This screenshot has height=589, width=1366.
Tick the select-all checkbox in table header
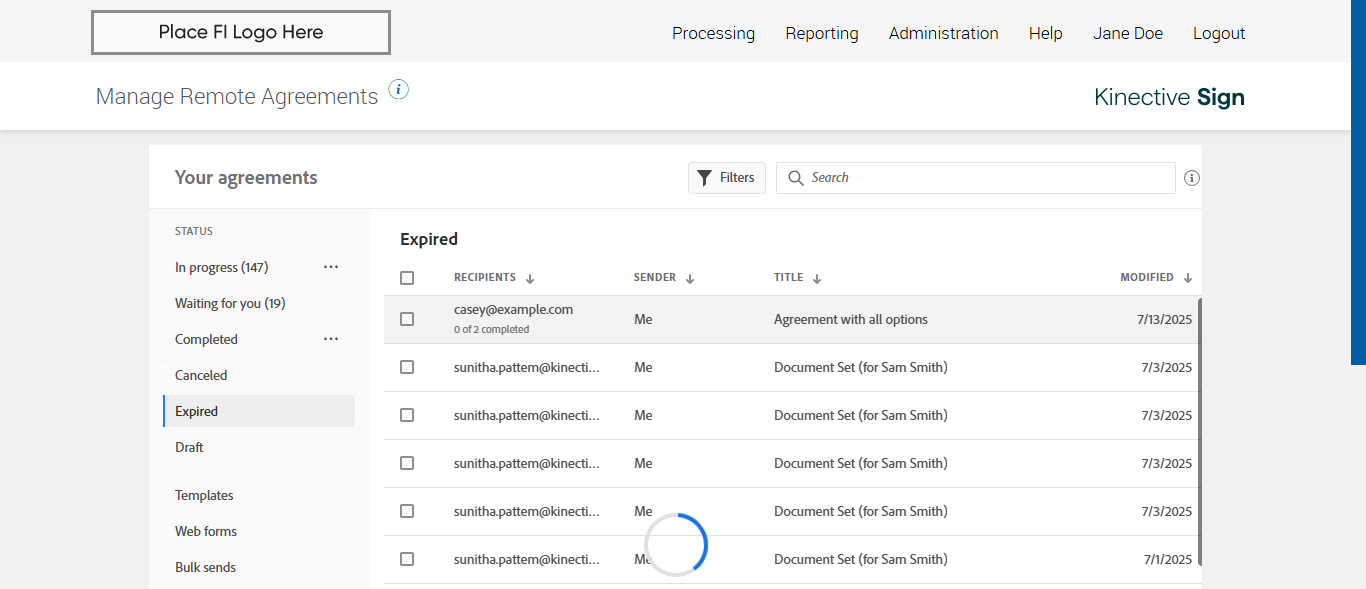(x=407, y=278)
